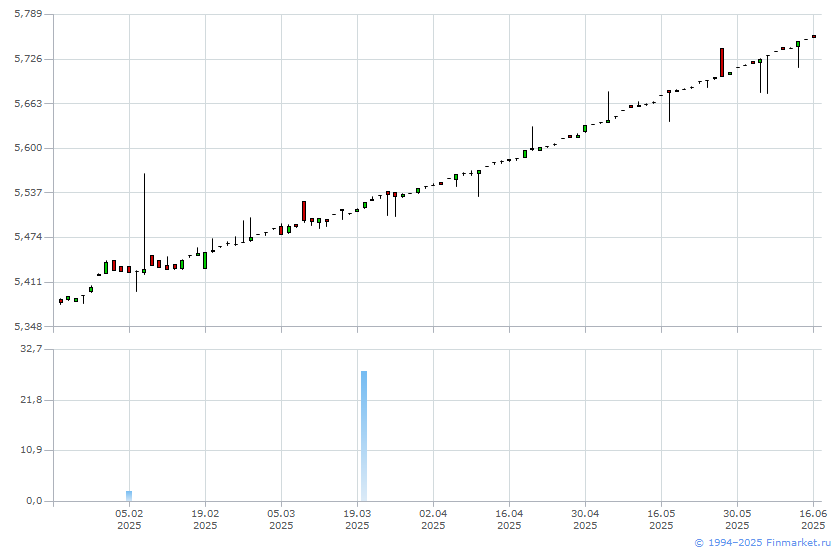The height and width of the screenshot is (550, 840).
Task: Click the 0,0 volume axis label
Action: 34,501
